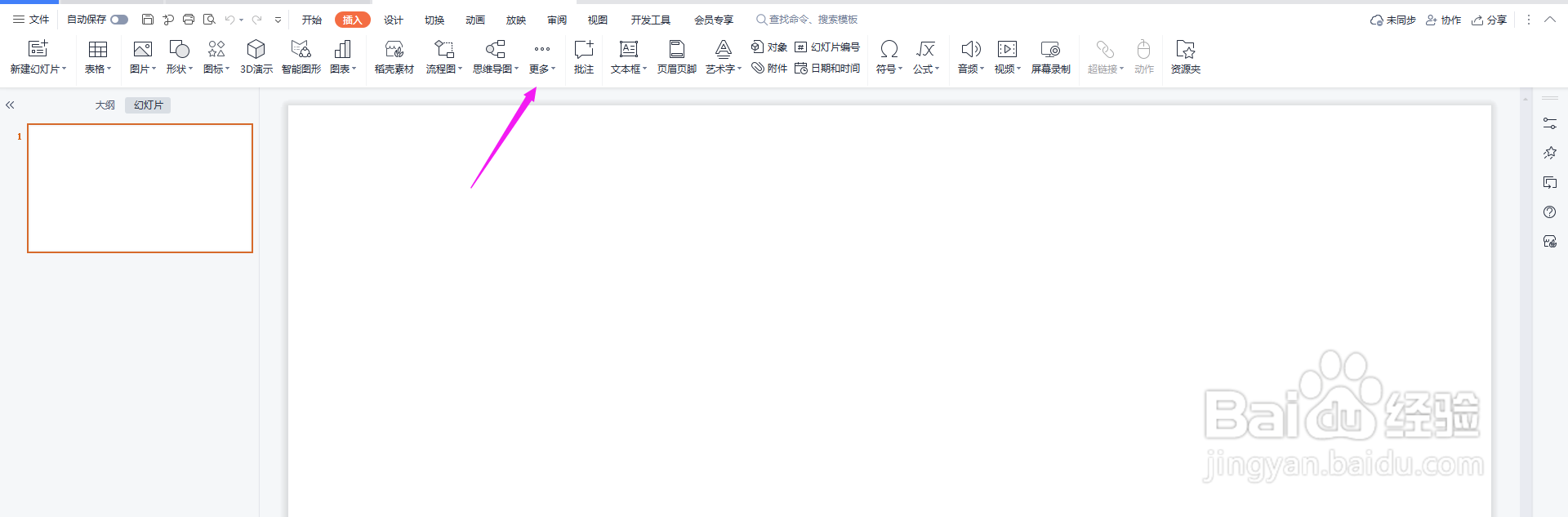Image resolution: width=1568 pixels, height=517 pixels.
Task: Expand the 视频 dropdown arrow
Action: click(x=1019, y=69)
